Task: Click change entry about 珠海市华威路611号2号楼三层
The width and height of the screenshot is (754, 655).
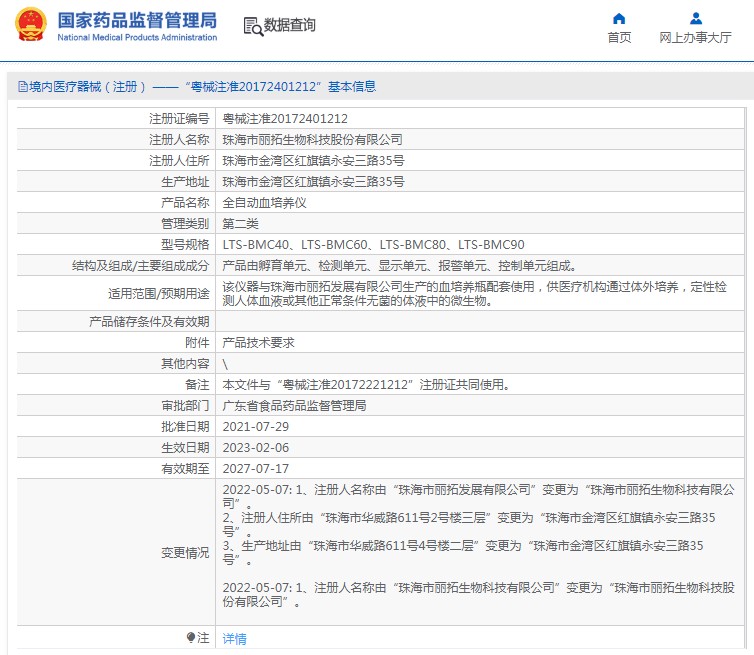Action: click(469, 525)
